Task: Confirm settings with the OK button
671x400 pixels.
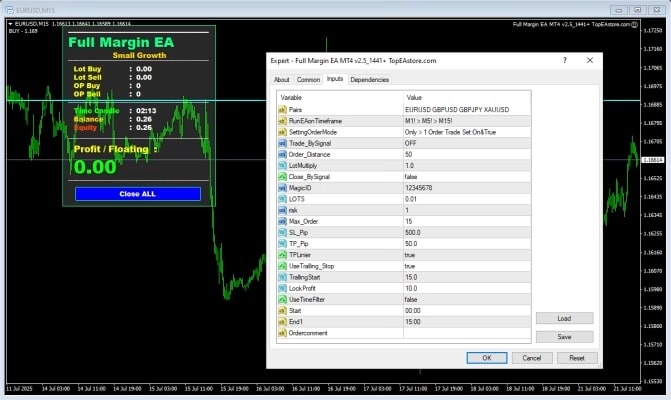Action: [487, 358]
